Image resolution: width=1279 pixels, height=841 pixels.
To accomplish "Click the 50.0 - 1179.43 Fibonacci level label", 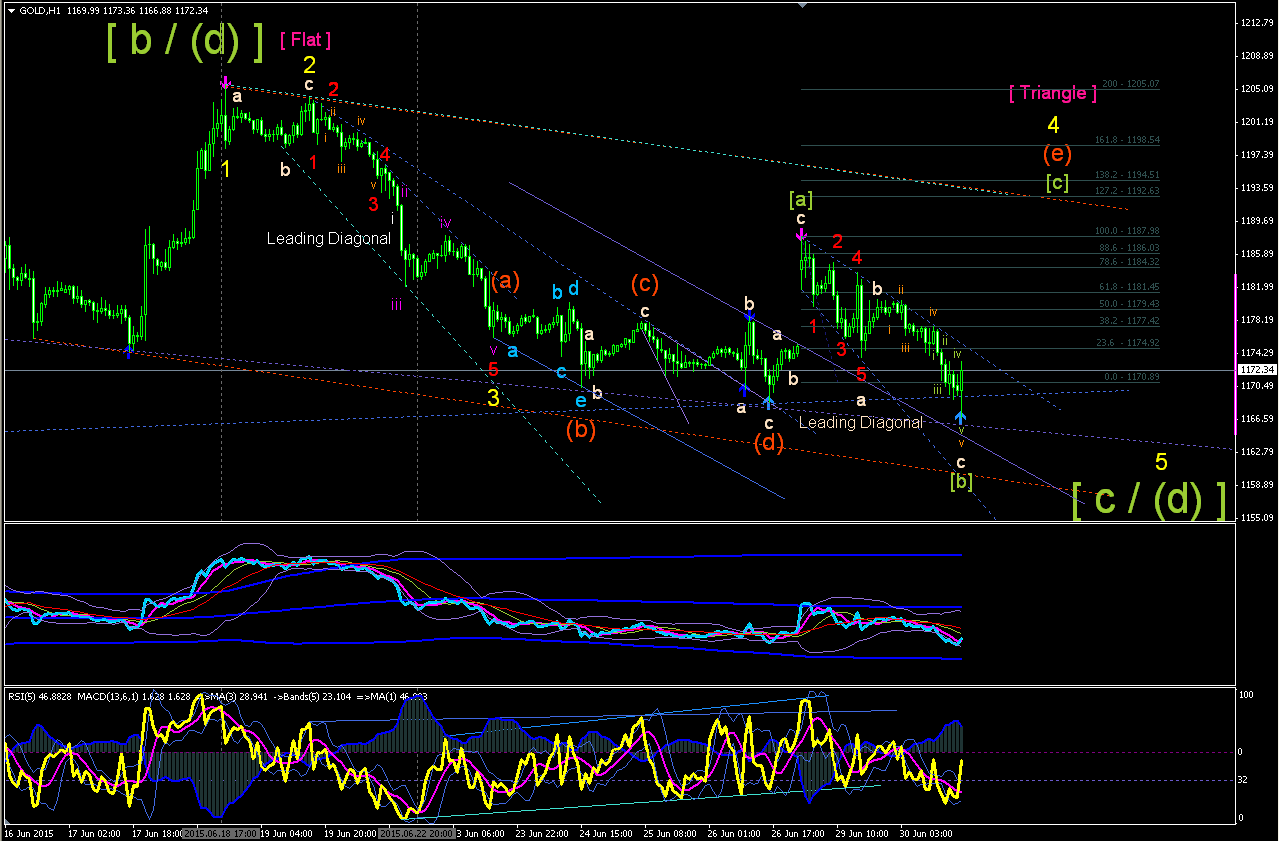I will [x=1129, y=303].
